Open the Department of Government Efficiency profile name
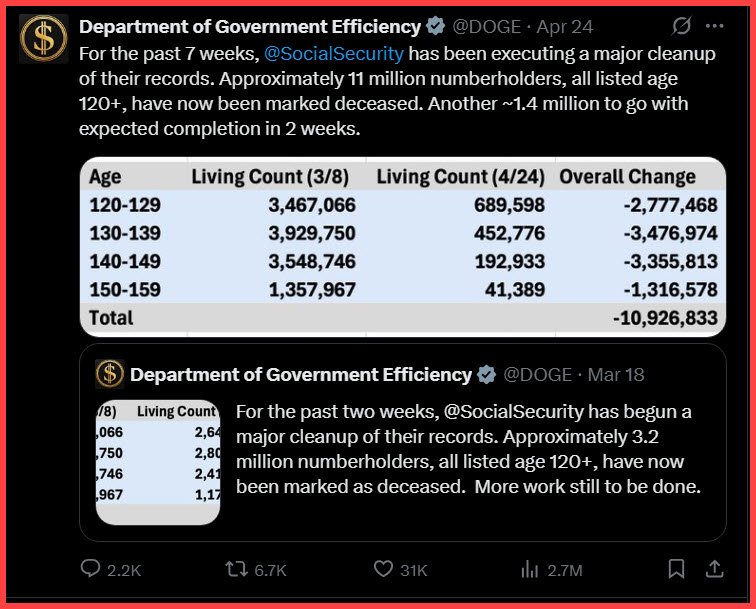Screen dimensions: 756x609 click(x=250, y=26)
